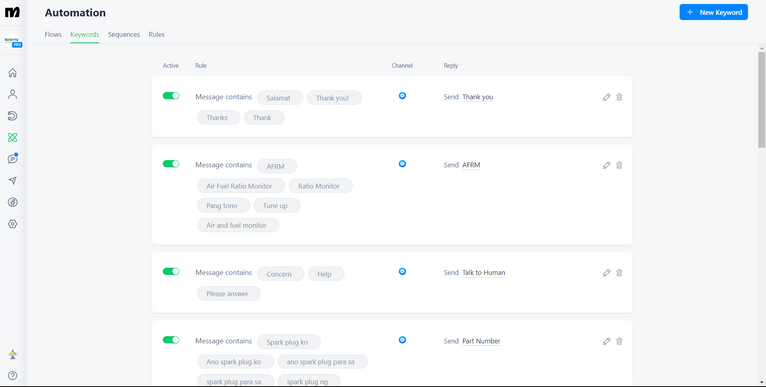Image resolution: width=766 pixels, height=387 pixels.
Task: Click the AFRM keyword chip
Action: [x=277, y=166]
